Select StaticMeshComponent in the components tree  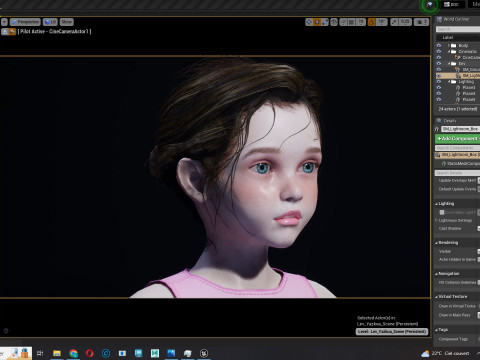(x=461, y=164)
